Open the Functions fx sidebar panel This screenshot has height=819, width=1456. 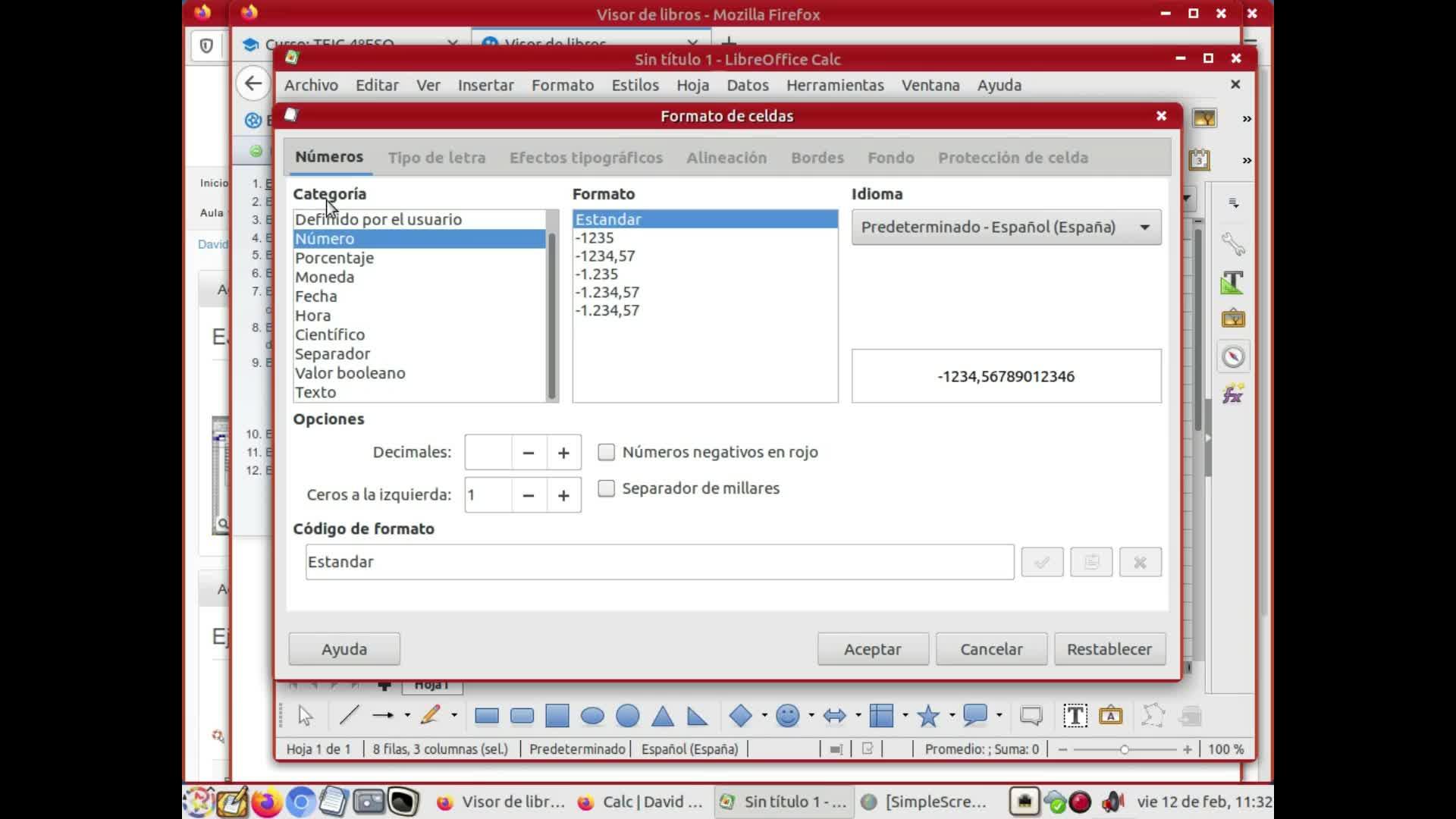[1233, 394]
